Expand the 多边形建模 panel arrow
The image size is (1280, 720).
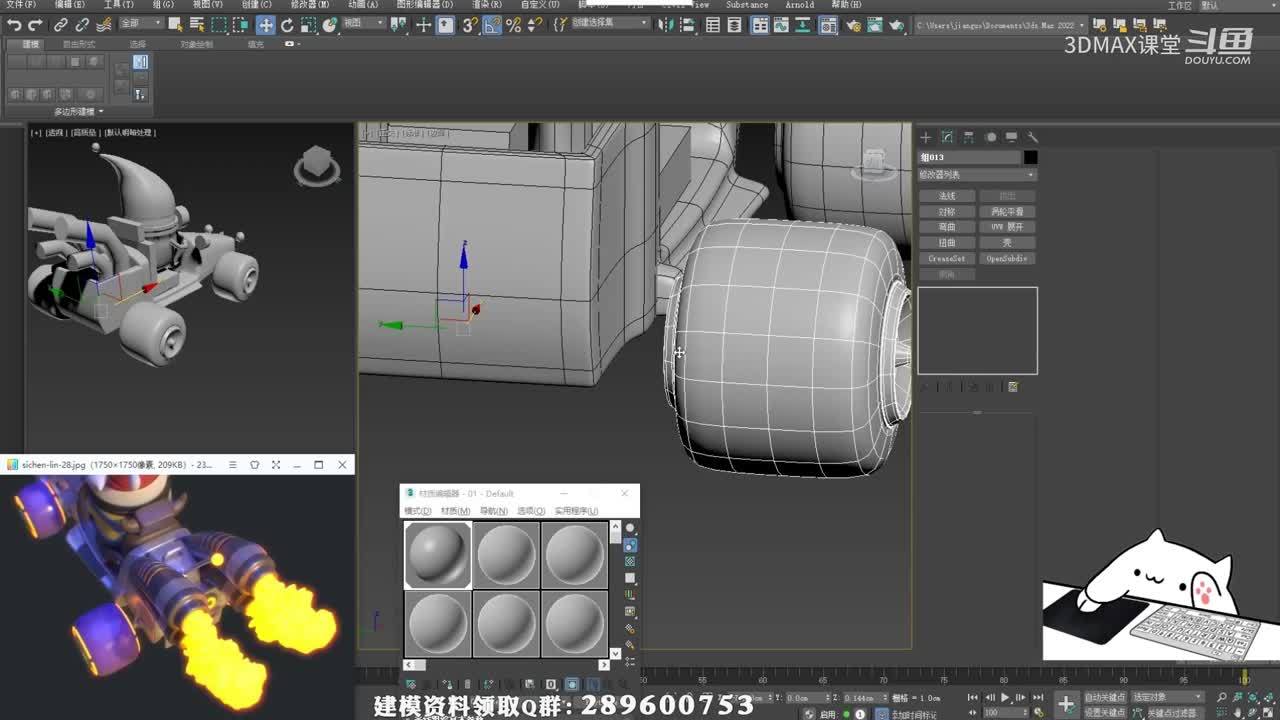tap(101, 112)
